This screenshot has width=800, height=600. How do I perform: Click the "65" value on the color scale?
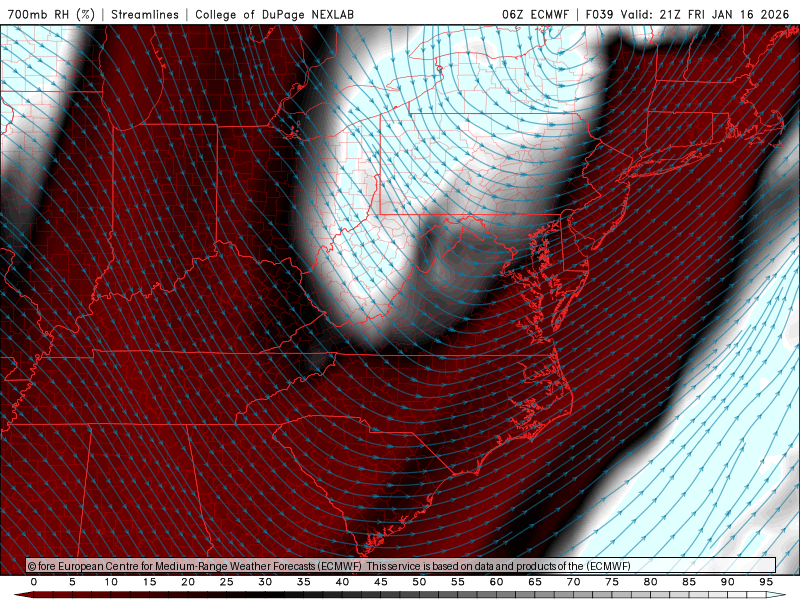click(535, 582)
